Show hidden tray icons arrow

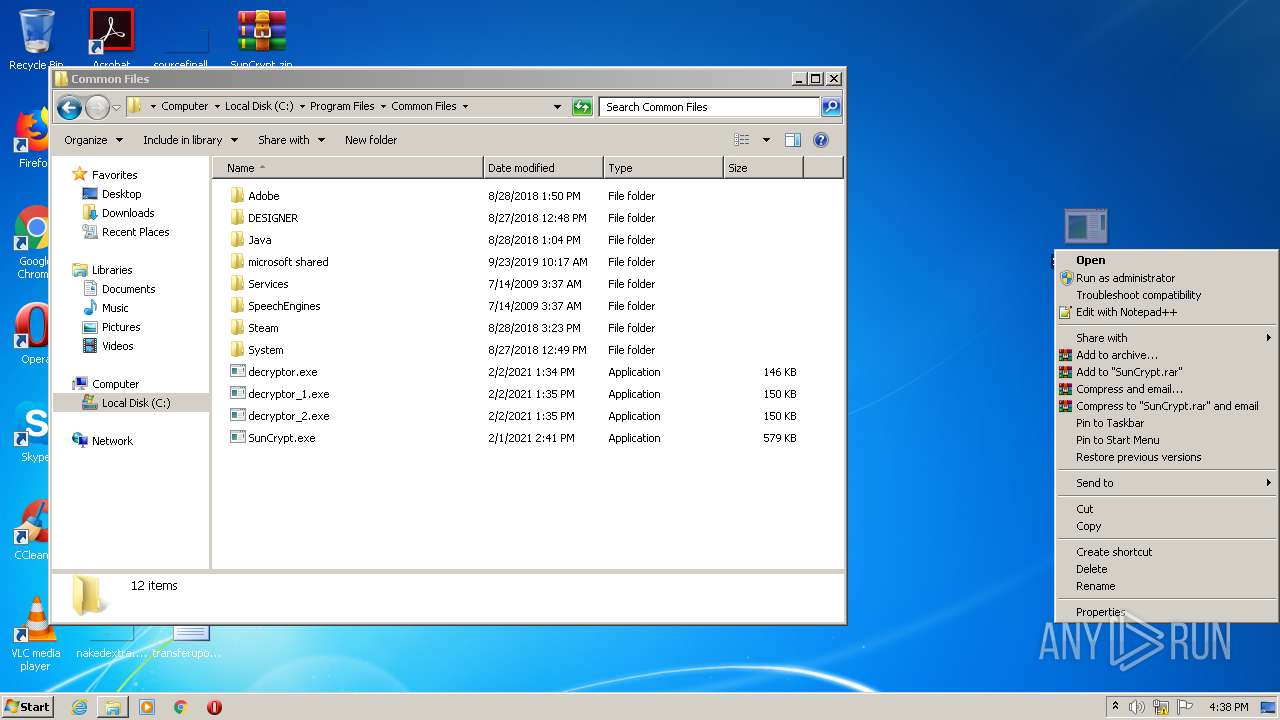1114,707
